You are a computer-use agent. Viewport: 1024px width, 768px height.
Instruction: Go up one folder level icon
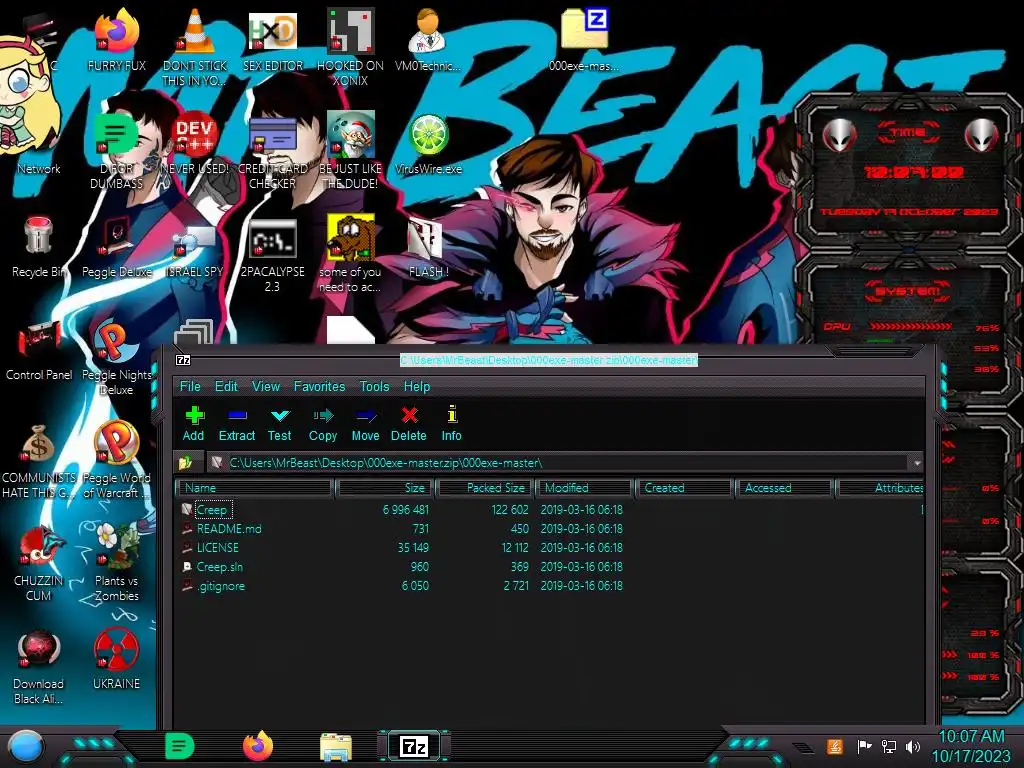(185, 462)
